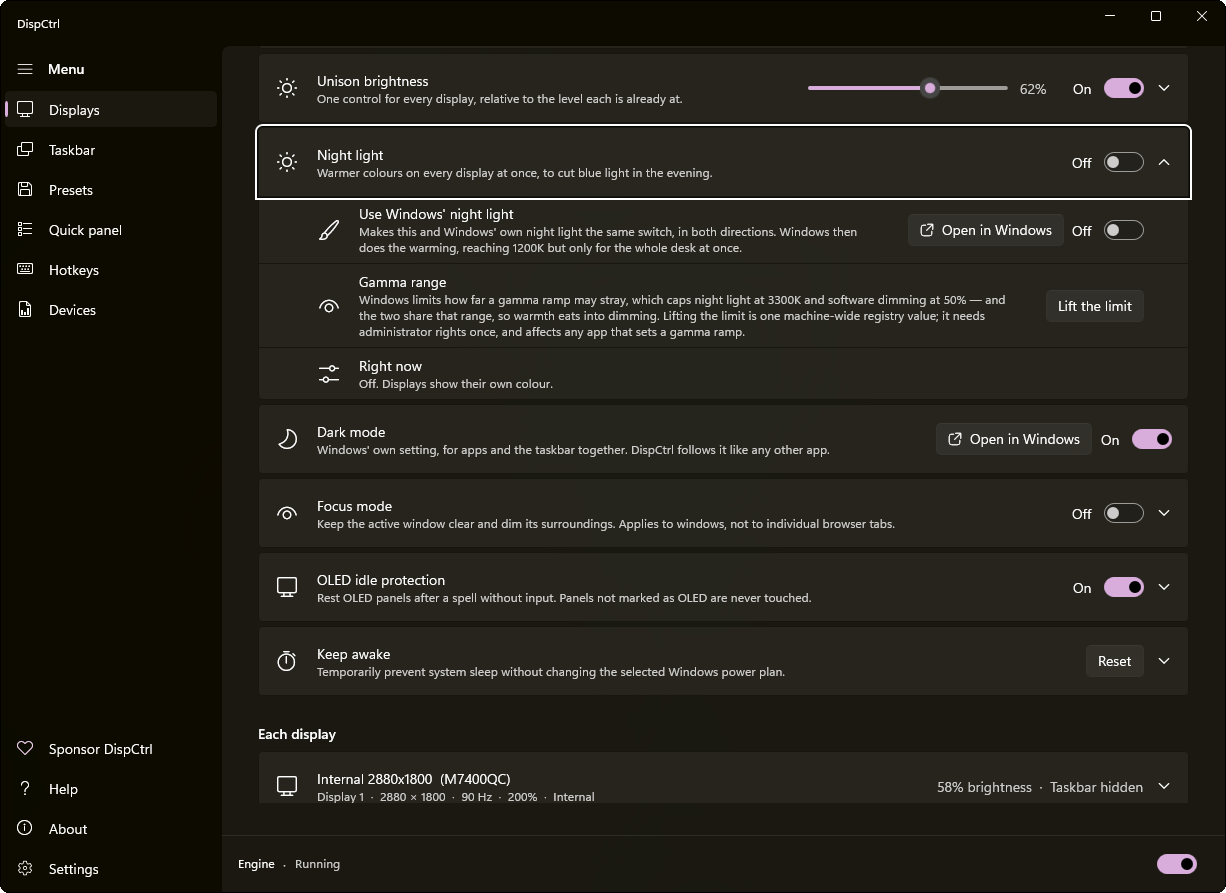
Task: Collapse the Night light section chevron
Action: tap(1164, 162)
